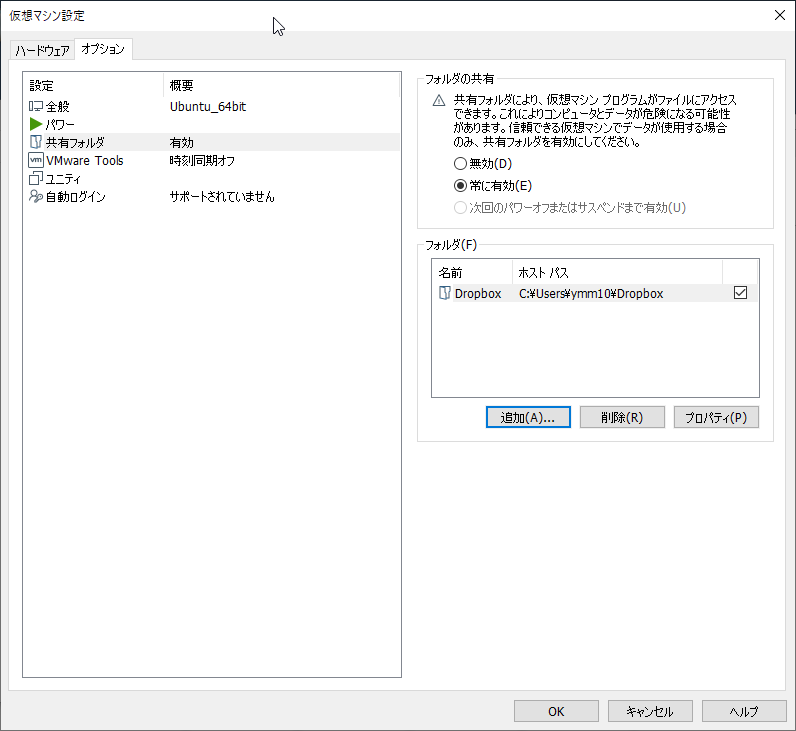The image size is (796, 731).
Task: Click the Dropbox folder icon in list
Action: tap(445, 293)
